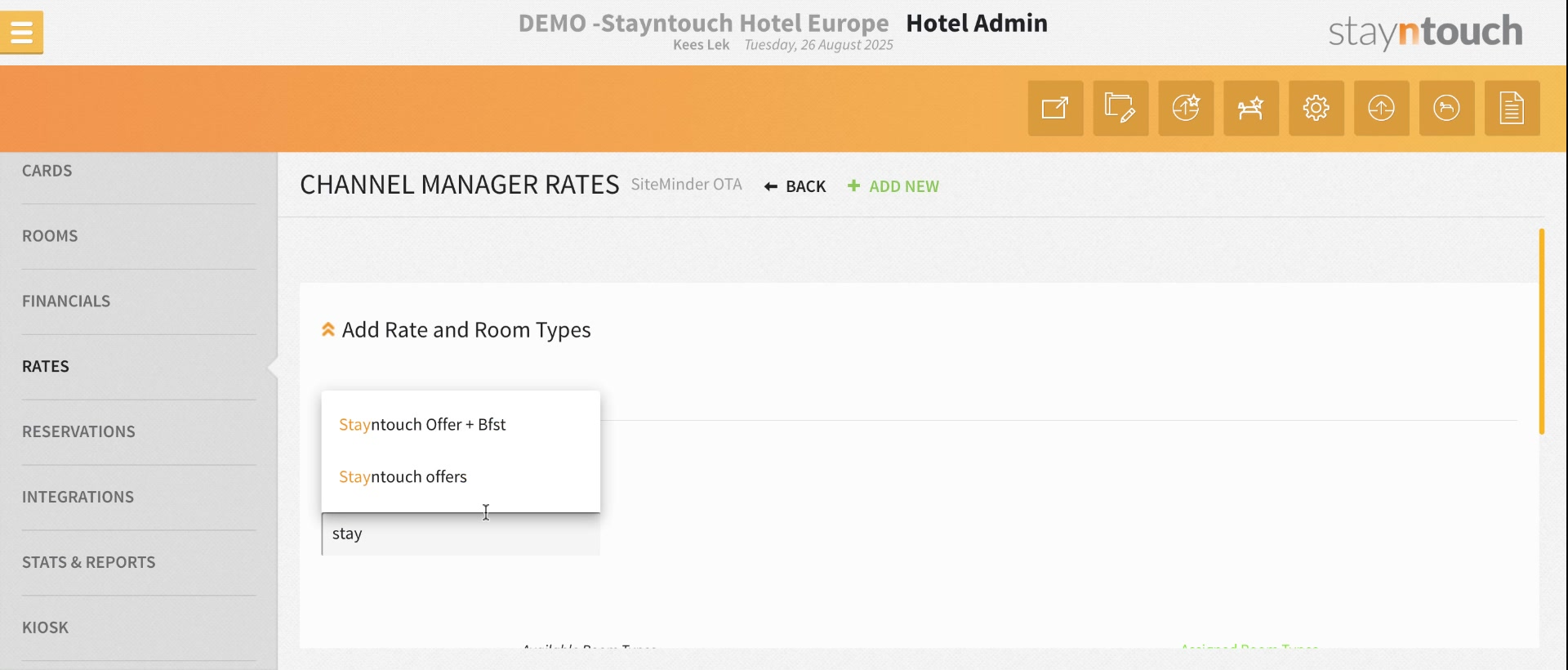This screenshot has height=670, width=1568.
Task: Click ADD NEW rate link
Action: tap(893, 187)
